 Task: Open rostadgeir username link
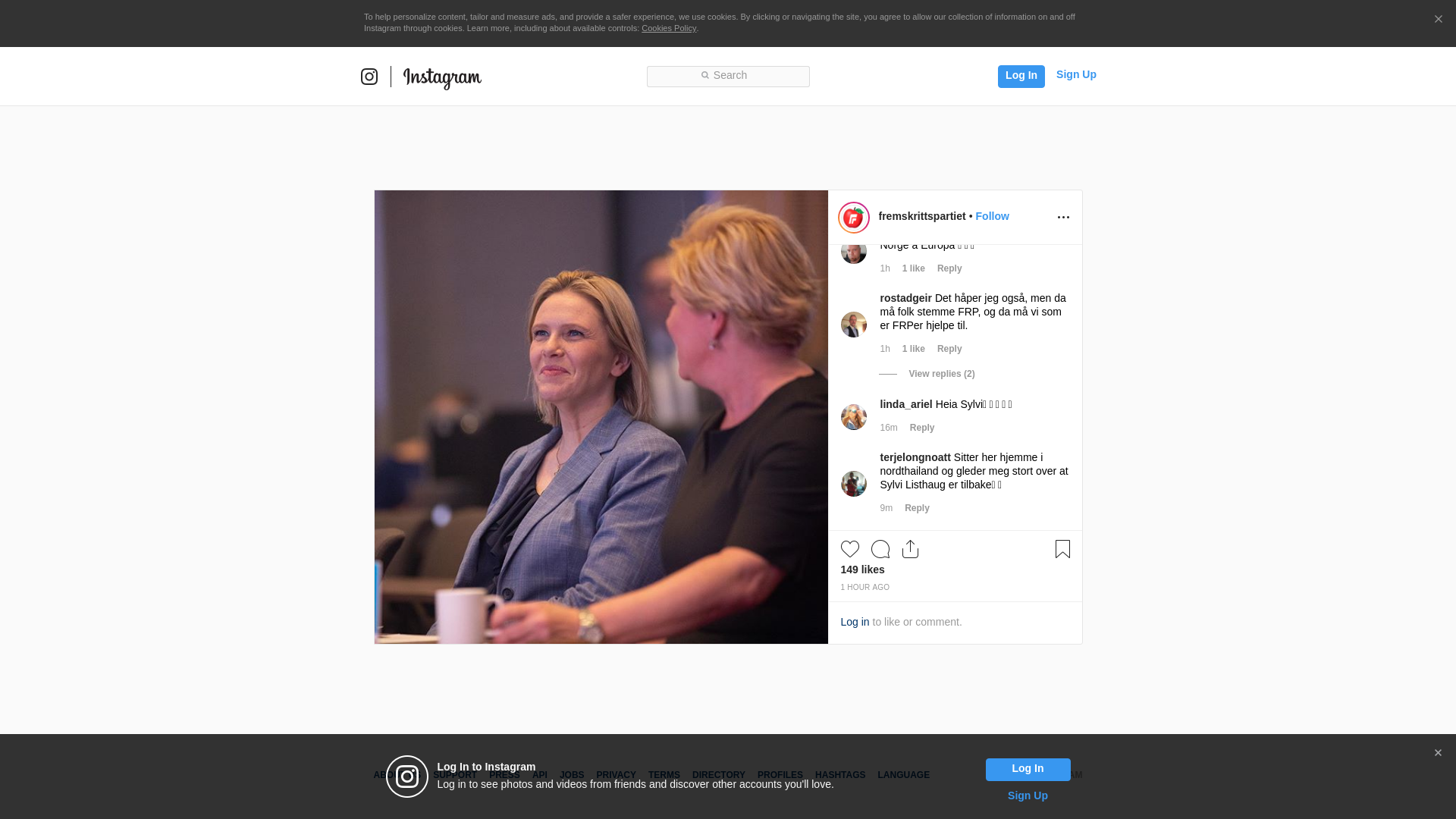click(905, 298)
